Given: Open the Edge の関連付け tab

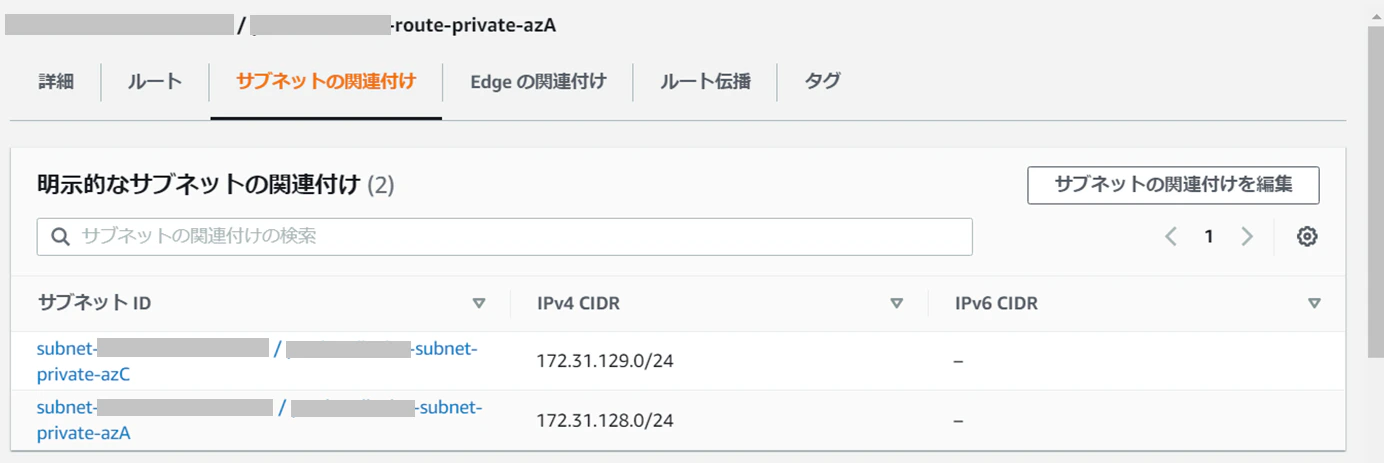Looking at the screenshot, I should tap(538, 82).
